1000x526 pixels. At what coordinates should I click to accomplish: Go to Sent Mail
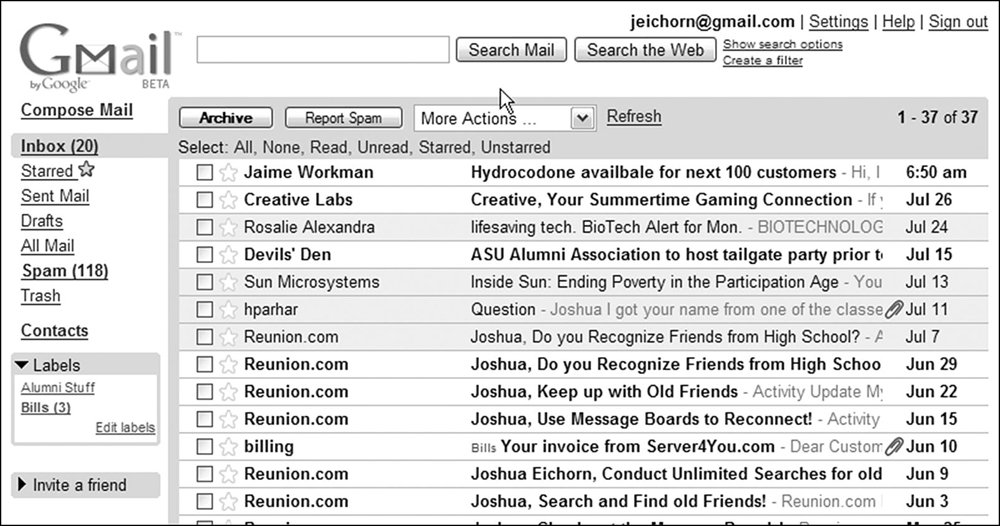click(55, 196)
